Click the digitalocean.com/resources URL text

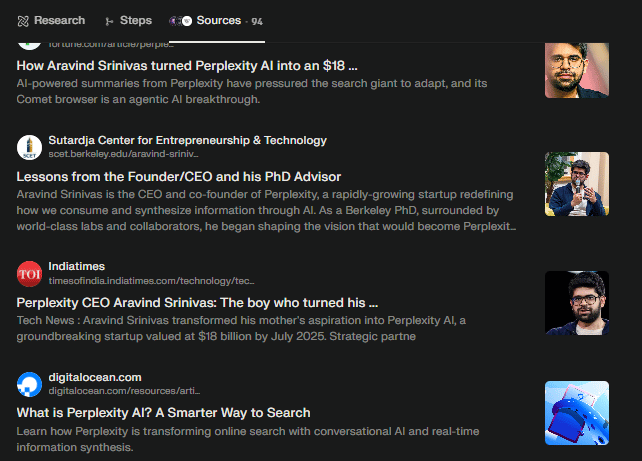tap(124, 391)
